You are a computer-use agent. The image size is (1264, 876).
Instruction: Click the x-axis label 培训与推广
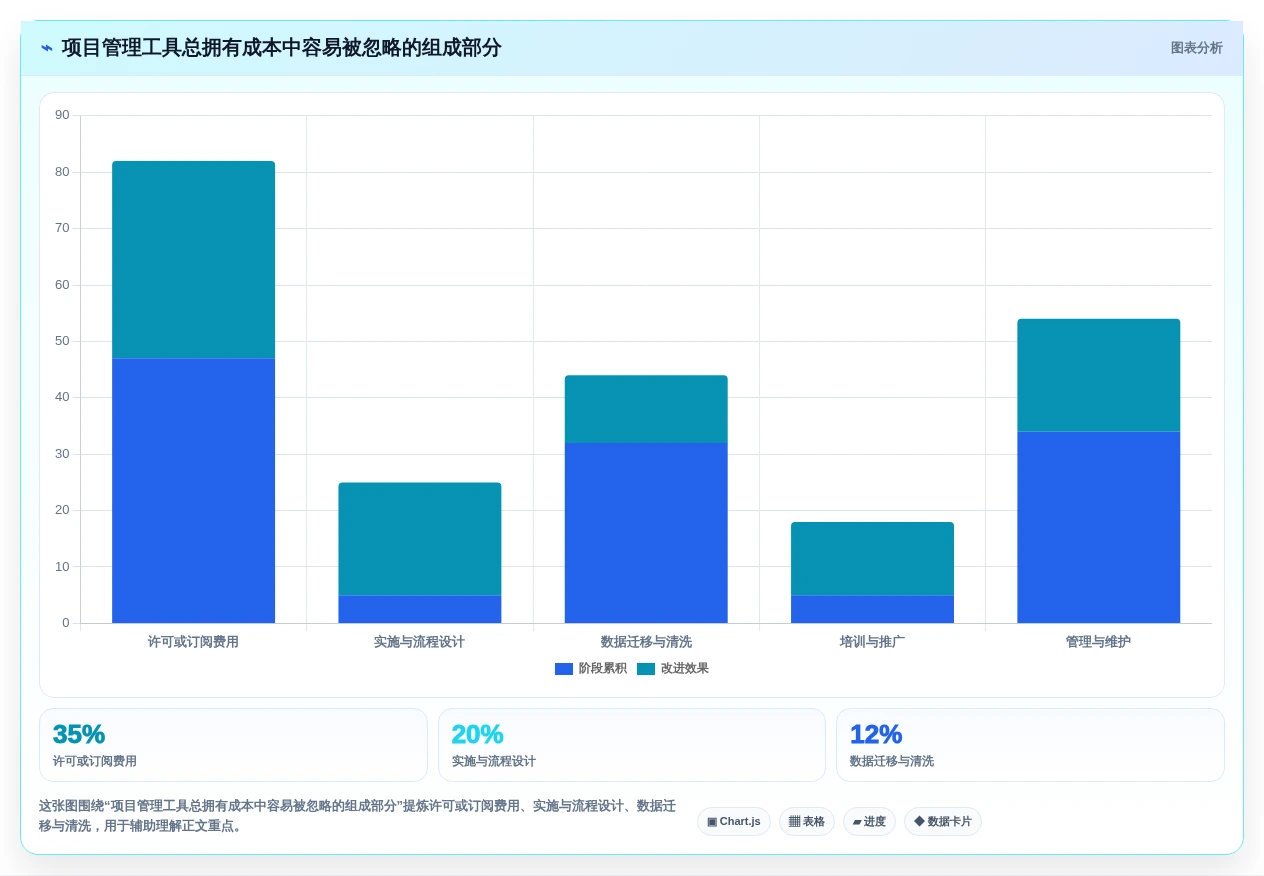click(x=872, y=642)
